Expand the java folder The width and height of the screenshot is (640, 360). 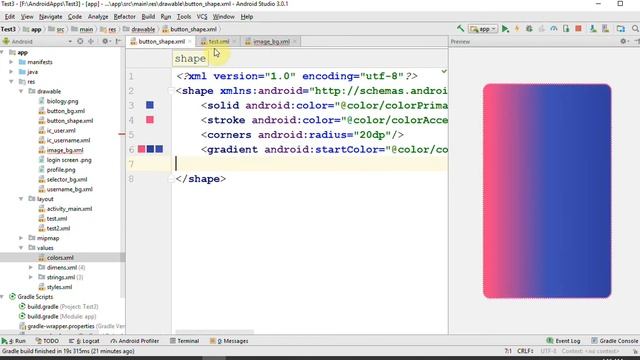click(11, 72)
